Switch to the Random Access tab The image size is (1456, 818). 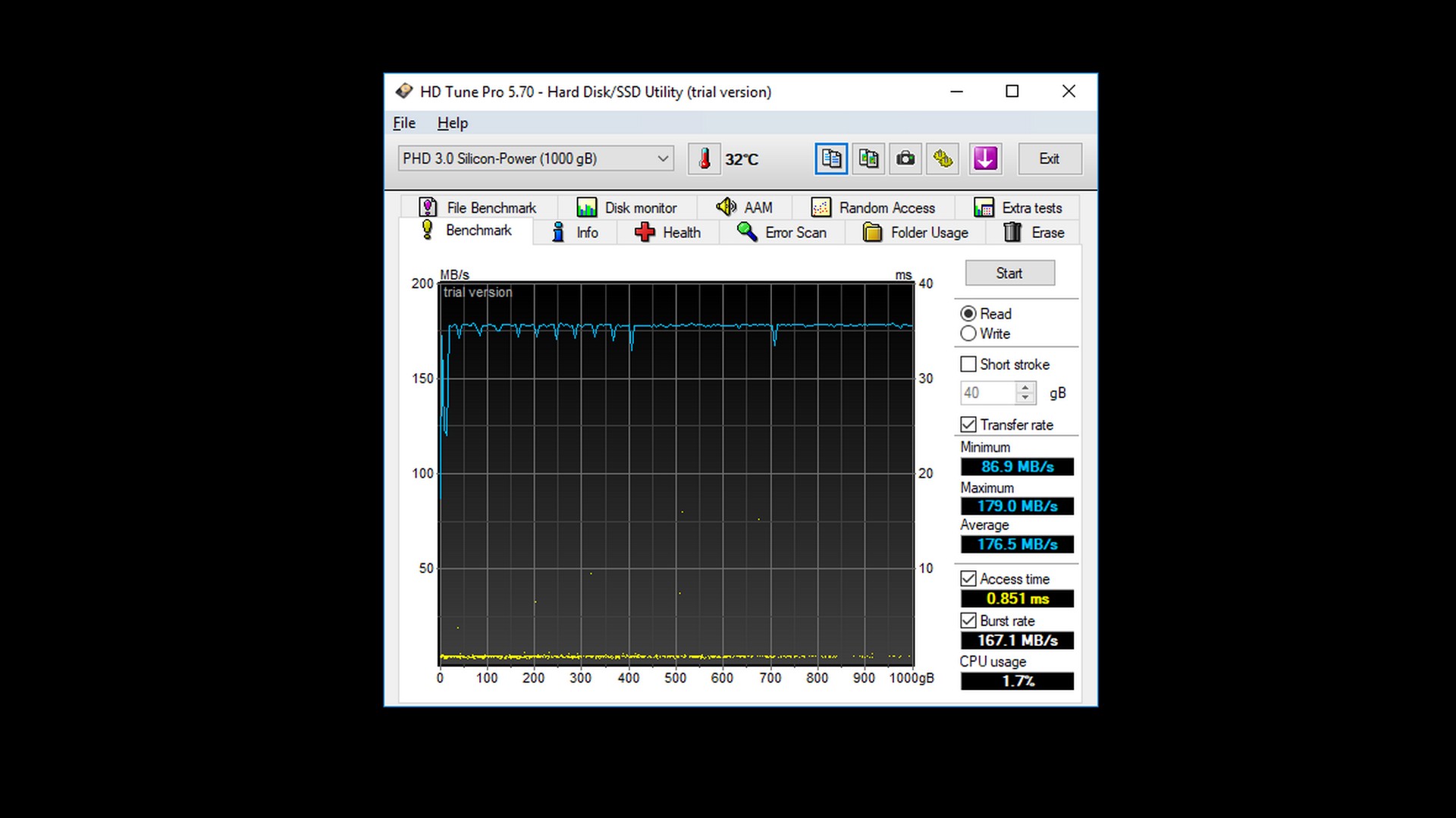[x=873, y=208]
